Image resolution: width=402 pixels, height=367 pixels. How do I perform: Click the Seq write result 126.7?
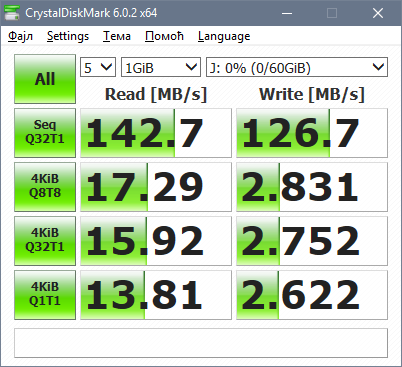pos(312,133)
